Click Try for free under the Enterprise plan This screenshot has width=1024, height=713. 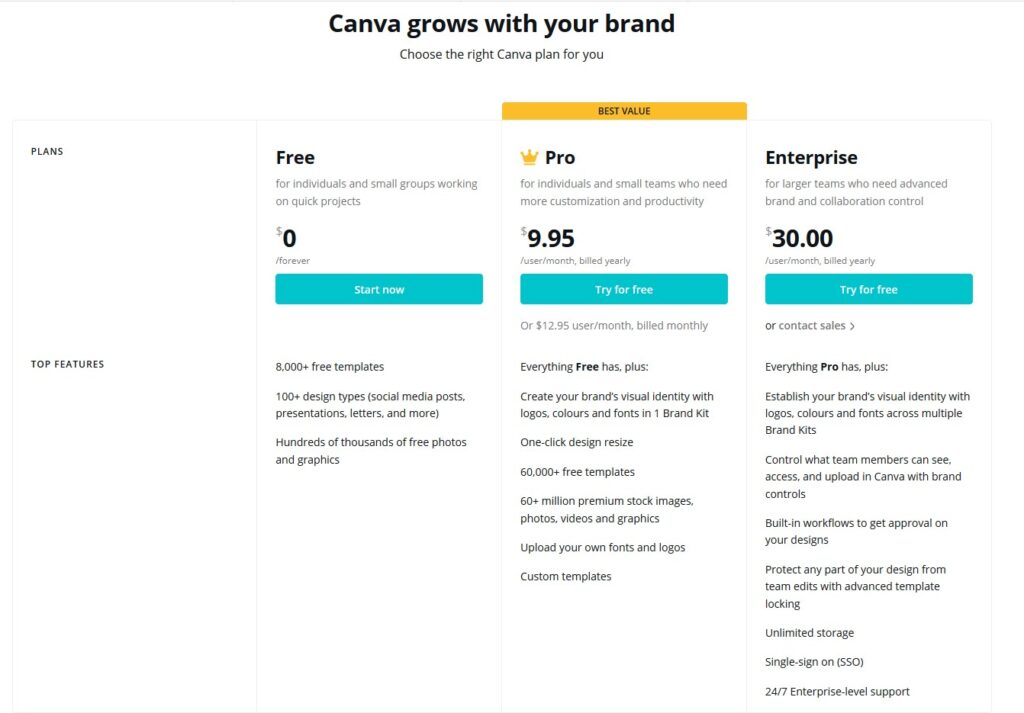(x=868, y=288)
